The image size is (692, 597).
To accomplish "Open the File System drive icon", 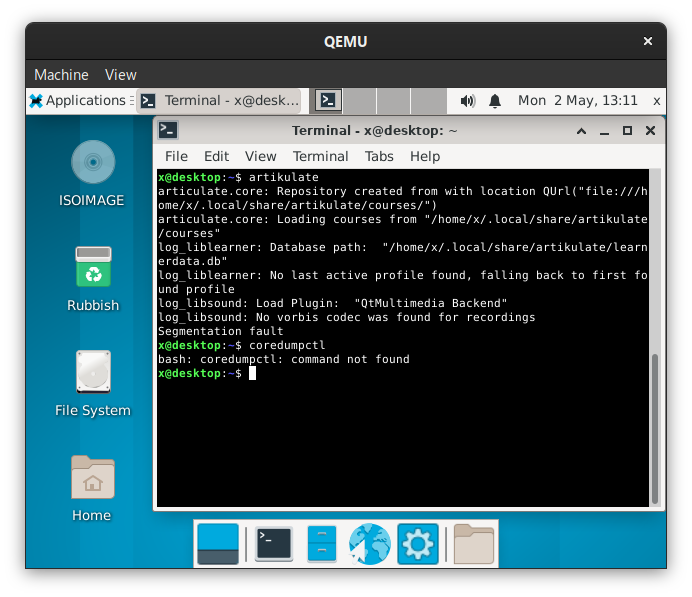I will click(x=93, y=372).
